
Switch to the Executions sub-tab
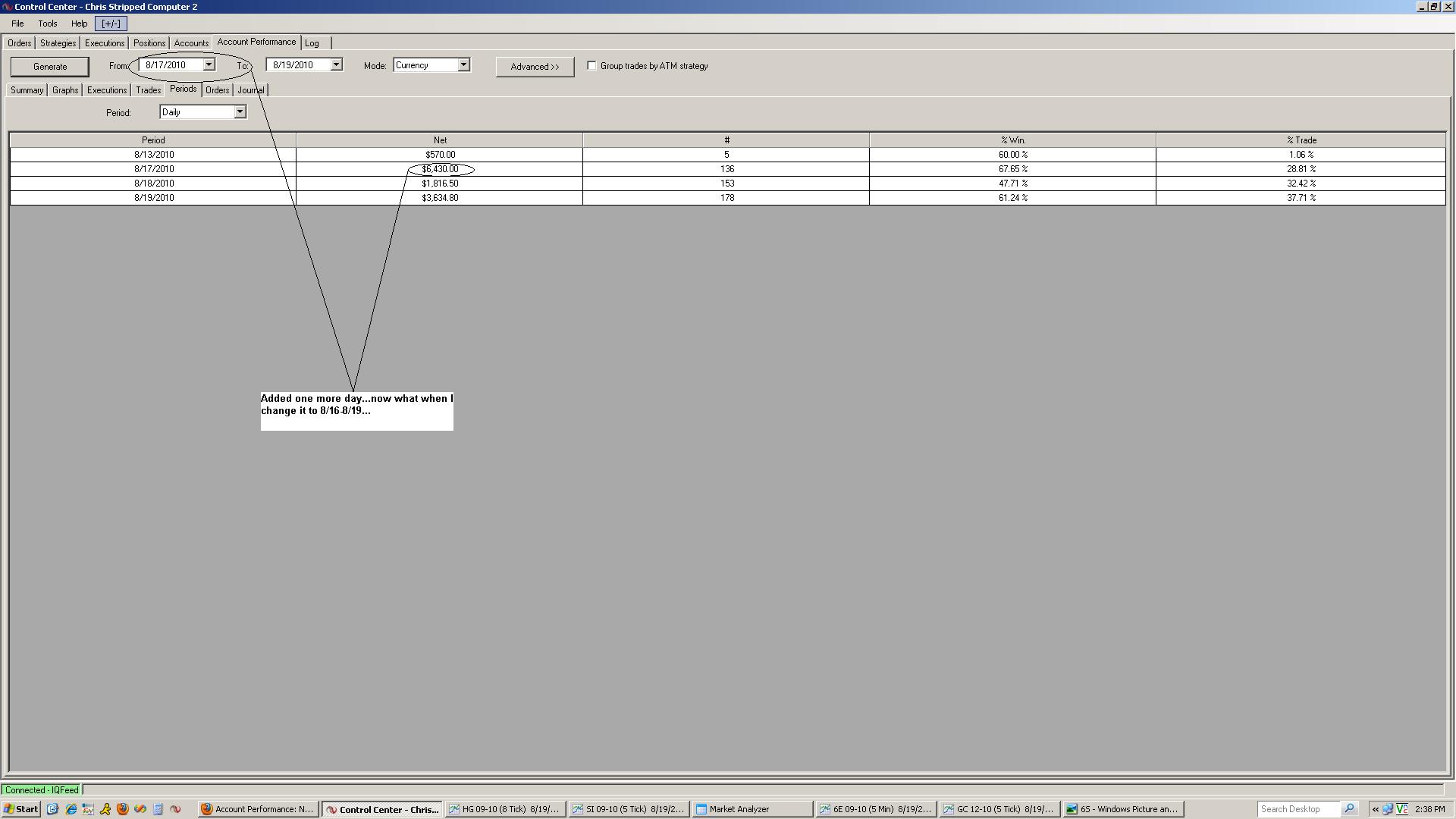pos(106,90)
